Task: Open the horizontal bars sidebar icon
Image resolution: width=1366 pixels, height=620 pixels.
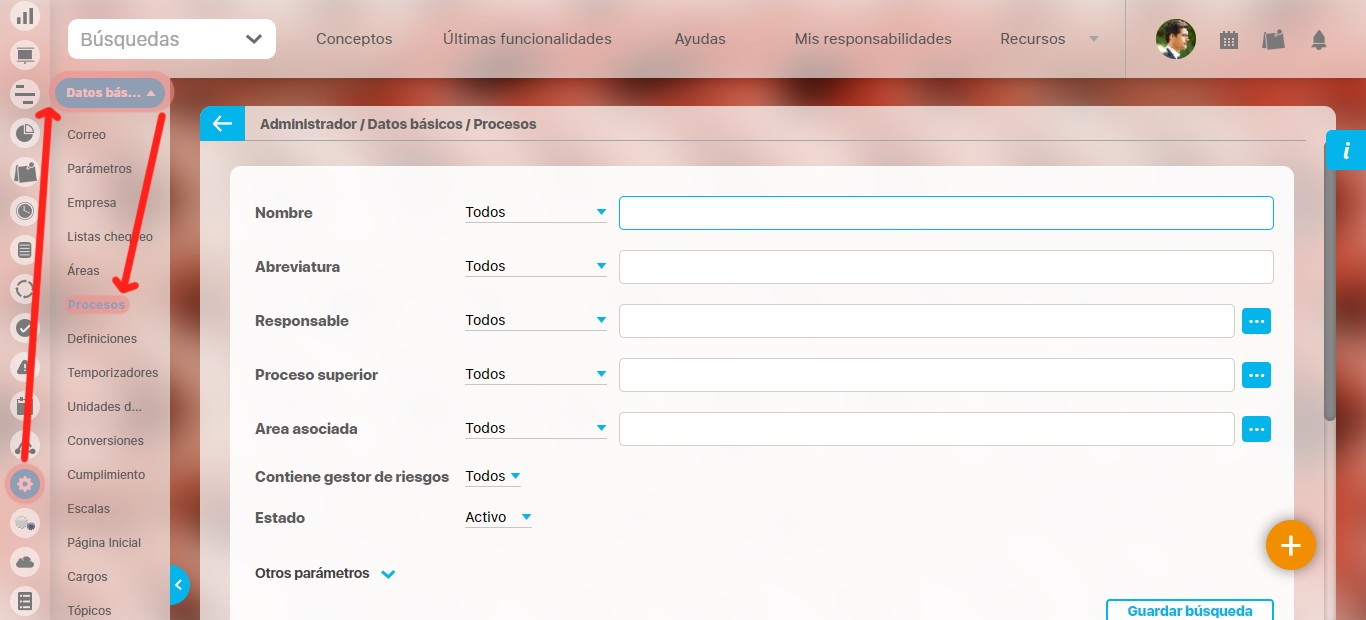Action: [25, 95]
